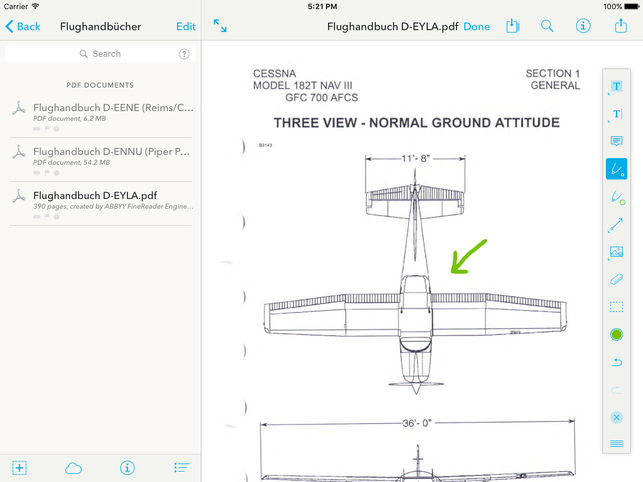Screen dimensions: 643x482
Task: Tap the Wi-Fi indicator in the status bar
Action: (36, 6)
